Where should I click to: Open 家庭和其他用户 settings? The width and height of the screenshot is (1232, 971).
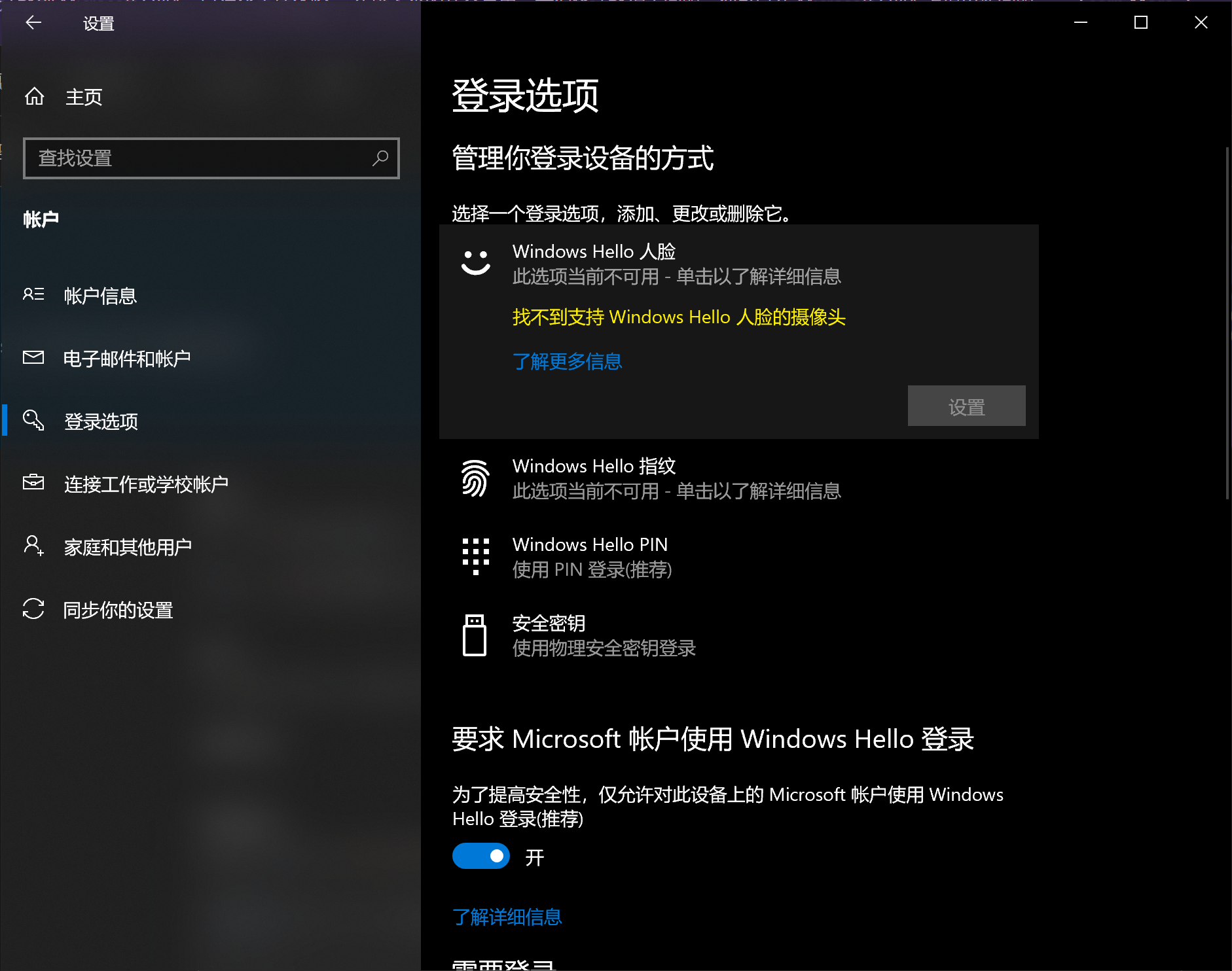(210, 547)
